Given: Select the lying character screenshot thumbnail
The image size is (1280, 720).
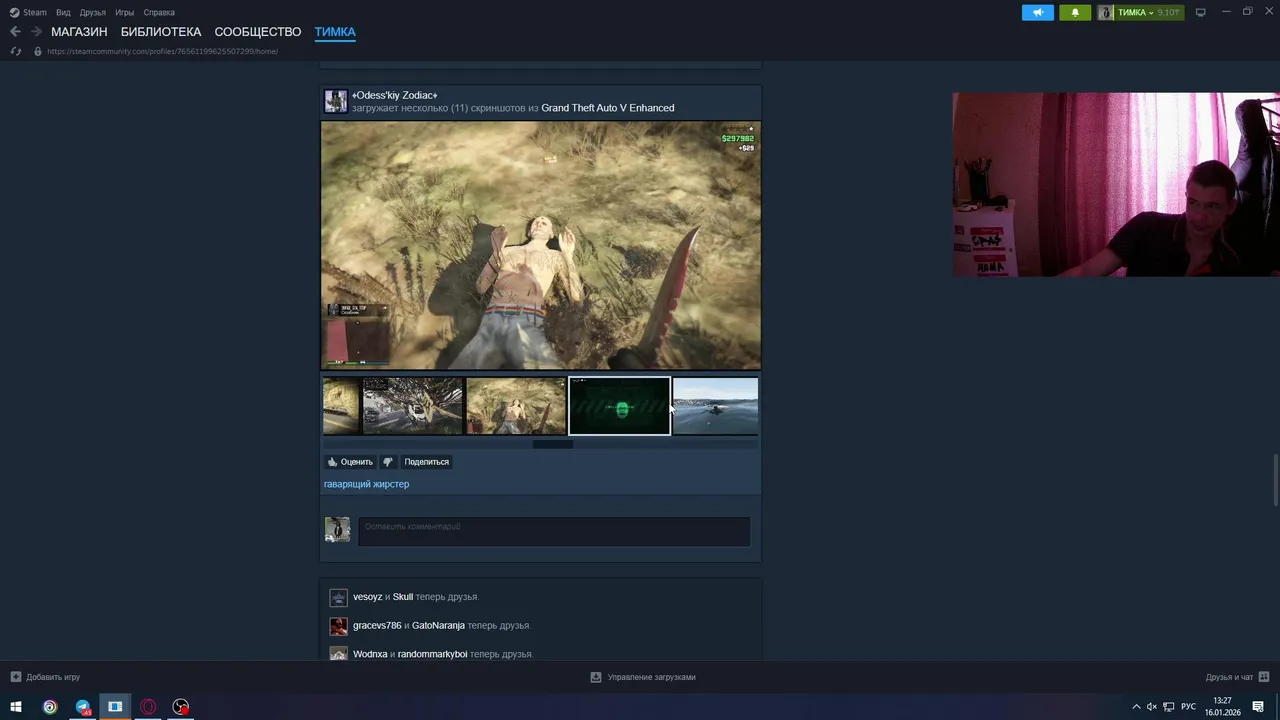Looking at the screenshot, I should [x=516, y=406].
